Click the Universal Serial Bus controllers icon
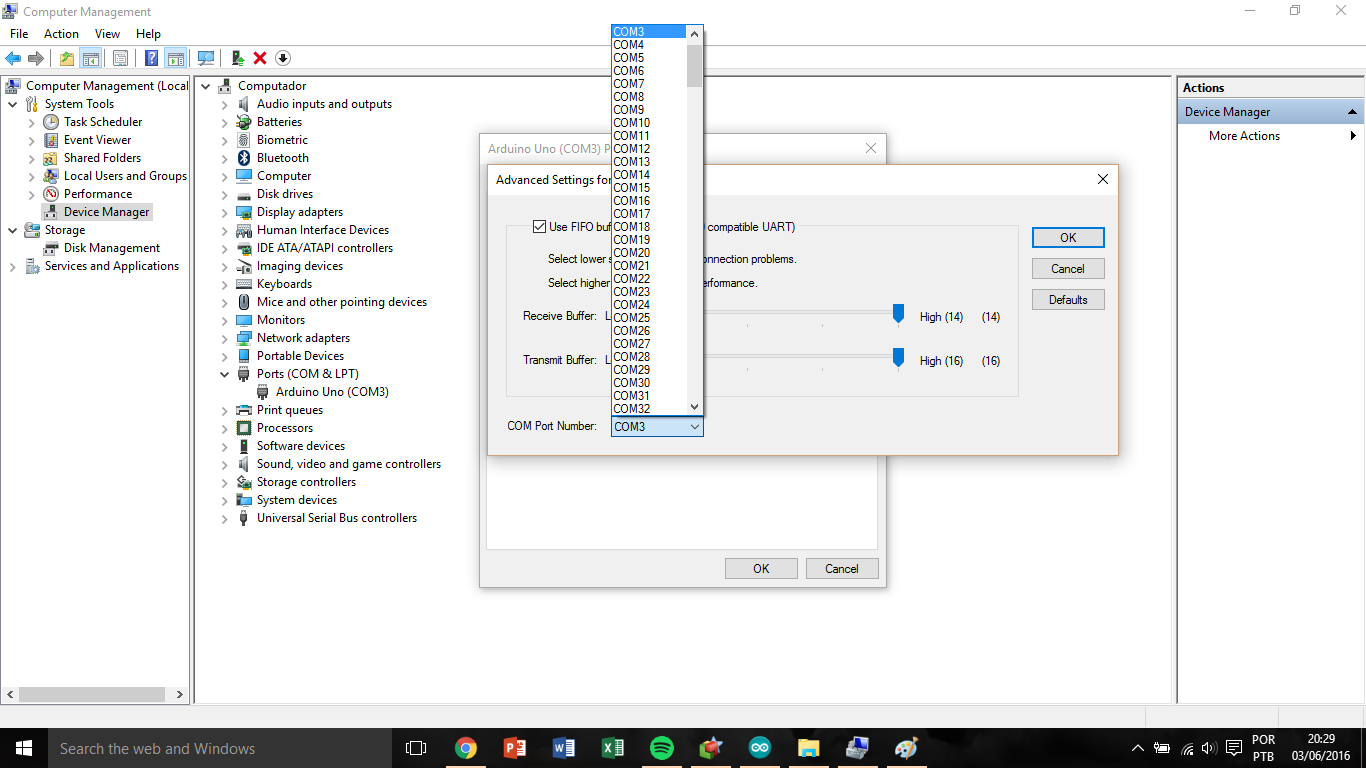 point(244,518)
